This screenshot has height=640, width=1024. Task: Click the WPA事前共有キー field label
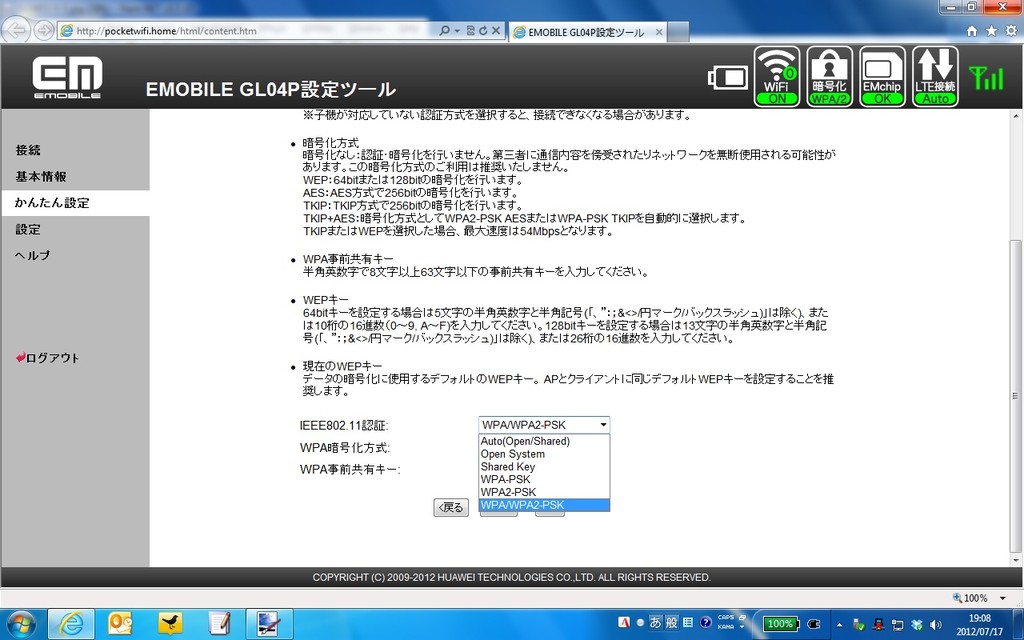pyautogui.click(x=350, y=470)
